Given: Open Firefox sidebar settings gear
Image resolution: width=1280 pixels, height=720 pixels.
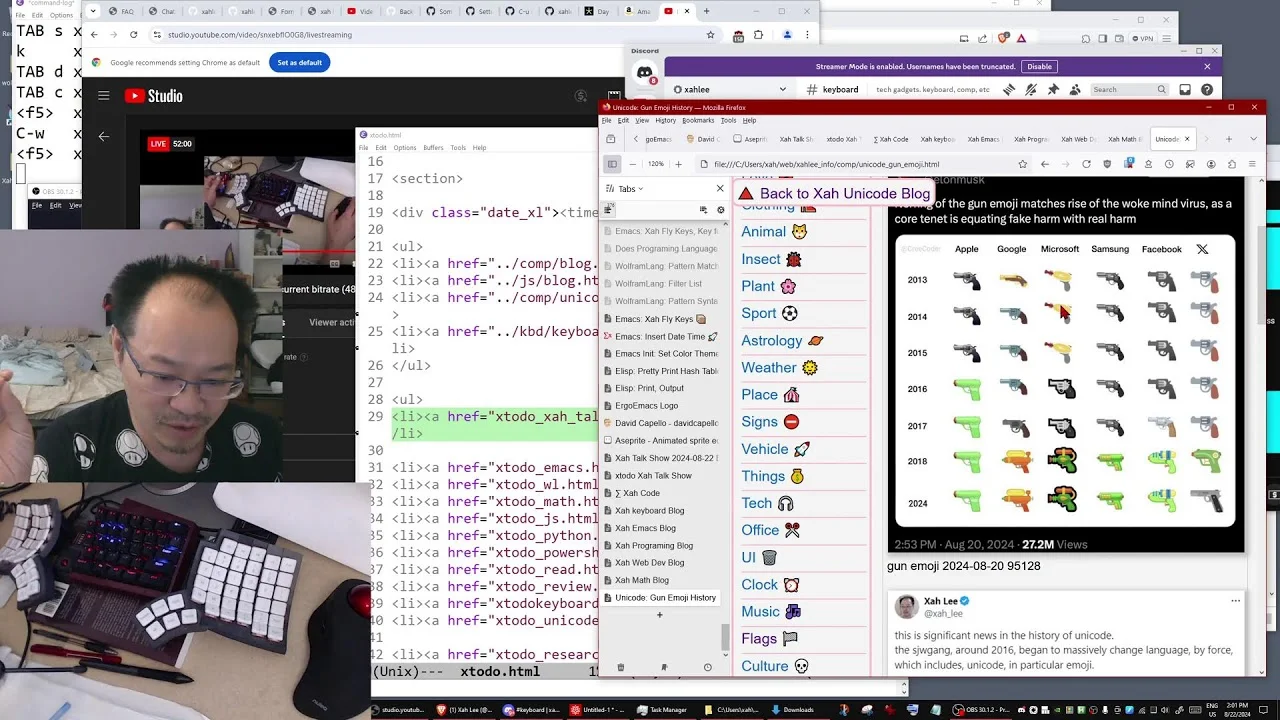Looking at the screenshot, I should pyautogui.click(x=720, y=210).
